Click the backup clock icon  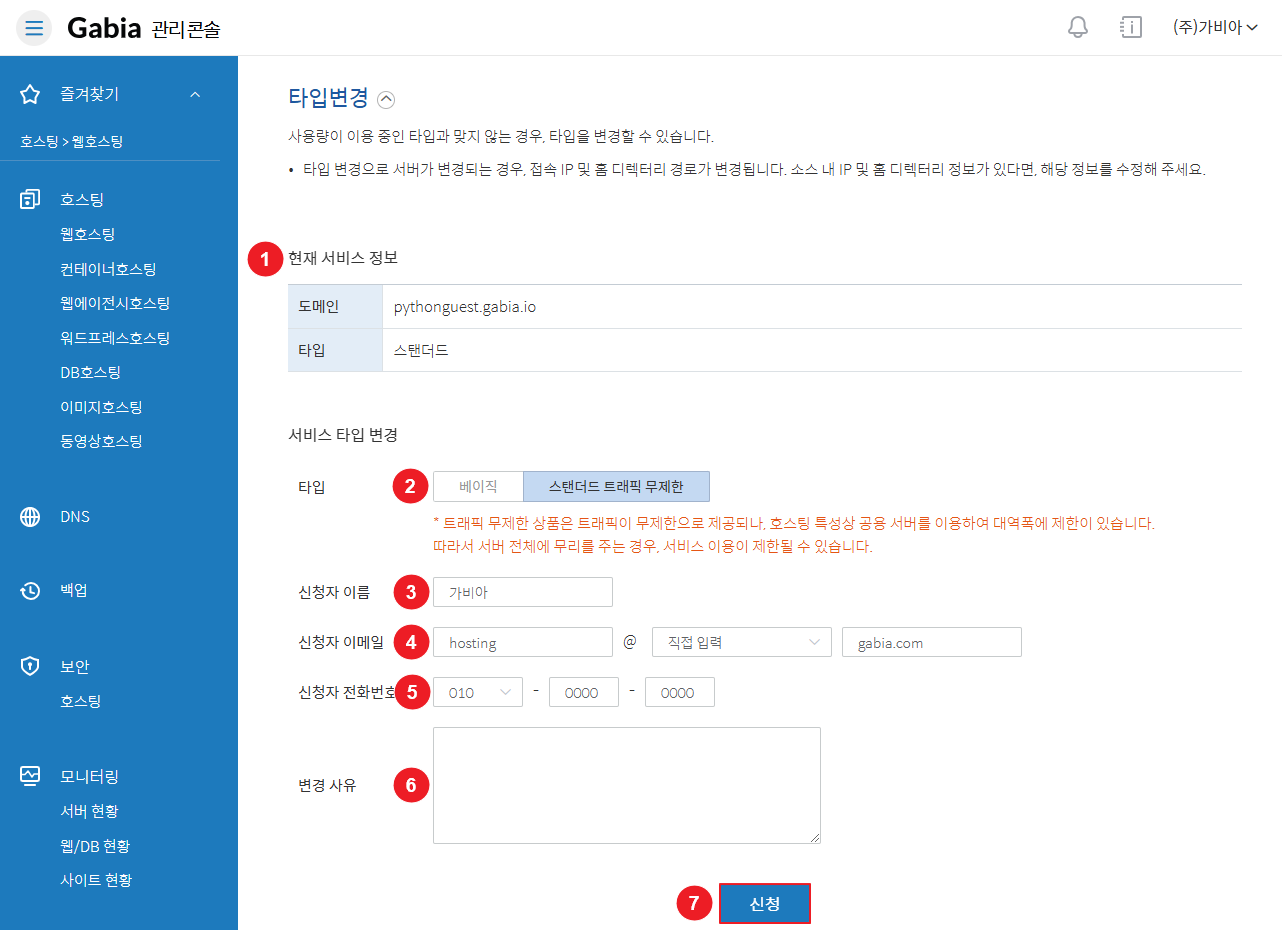(30, 590)
